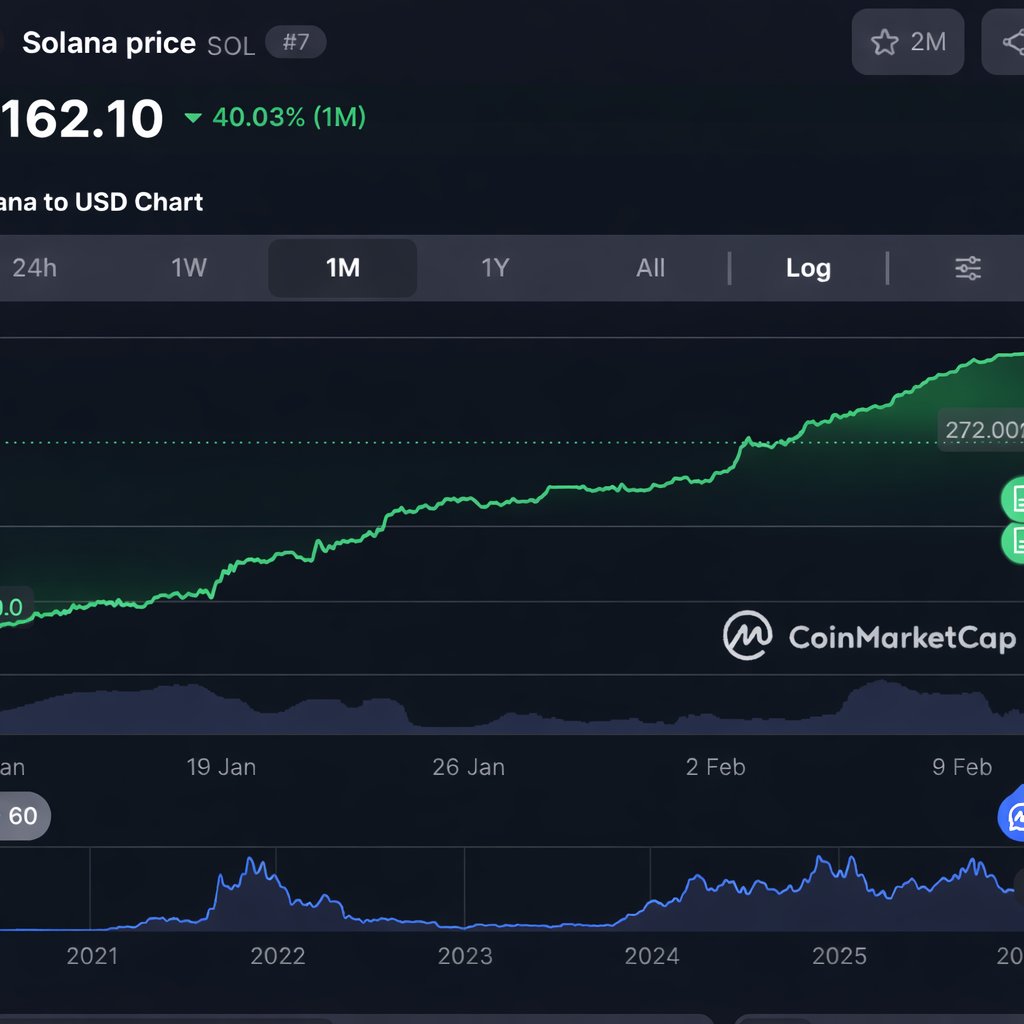The image size is (1024, 1024).
Task: Click the 26 Jan axis label
Action: coord(469,767)
